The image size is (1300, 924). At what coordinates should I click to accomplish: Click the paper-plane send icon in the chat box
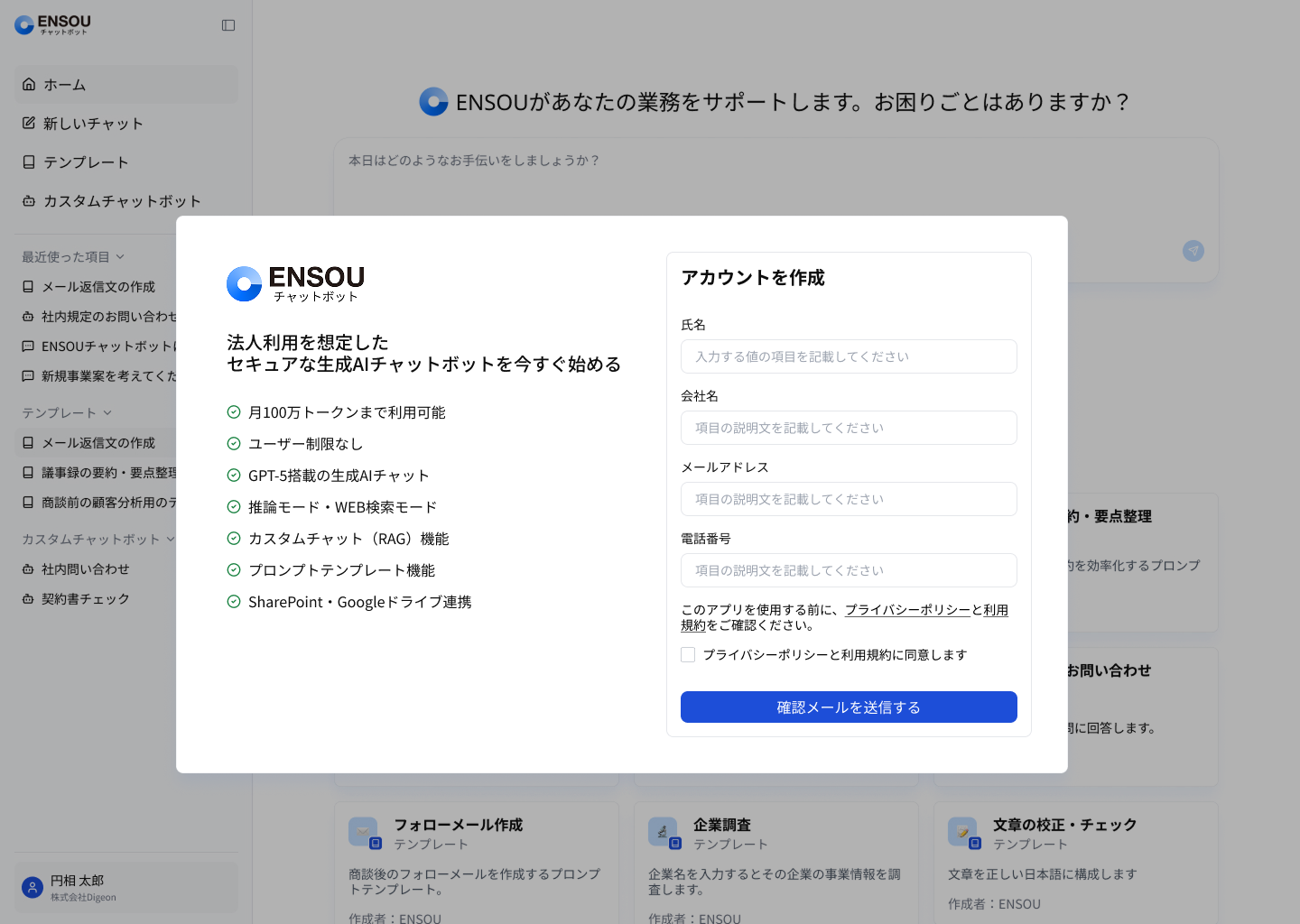click(1193, 251)
